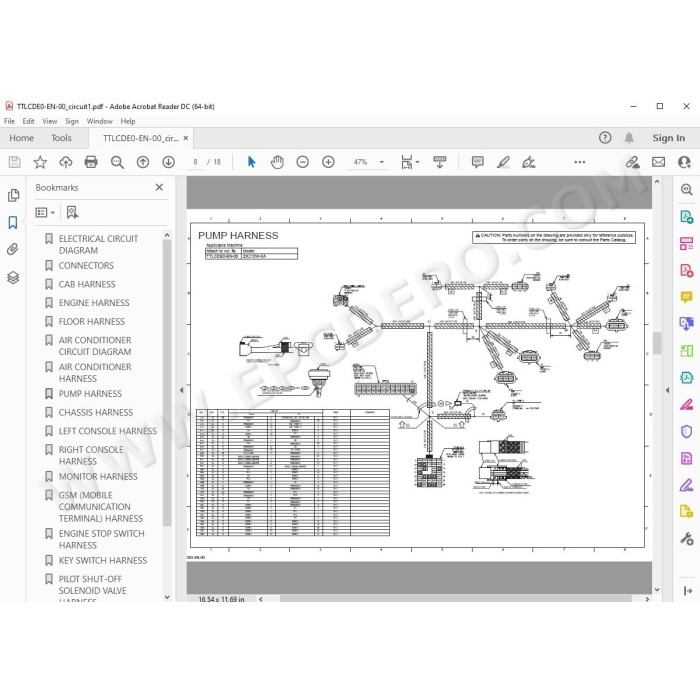Select the Highlight text tool
This screenshot has height=700, width=700.
(x=504, y=162)
